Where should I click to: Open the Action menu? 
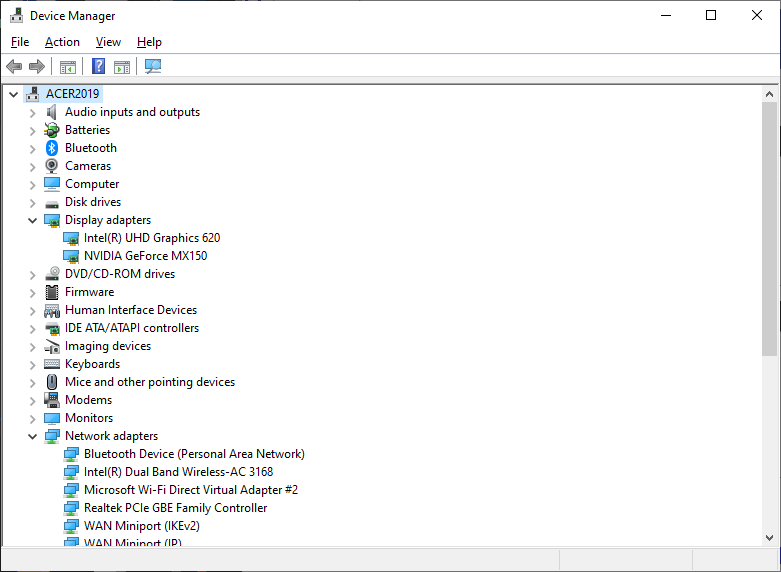coord(62,42)
